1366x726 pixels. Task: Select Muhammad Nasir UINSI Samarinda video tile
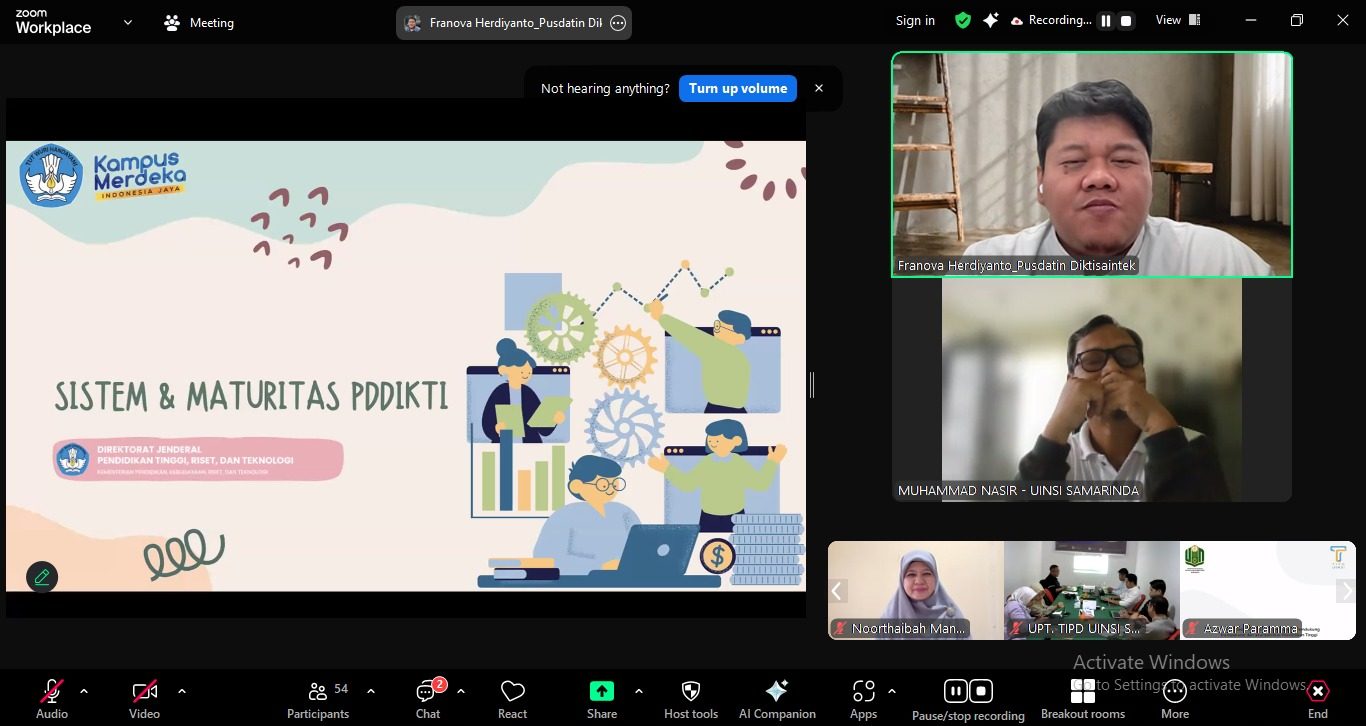click(x=1092, y=390)
